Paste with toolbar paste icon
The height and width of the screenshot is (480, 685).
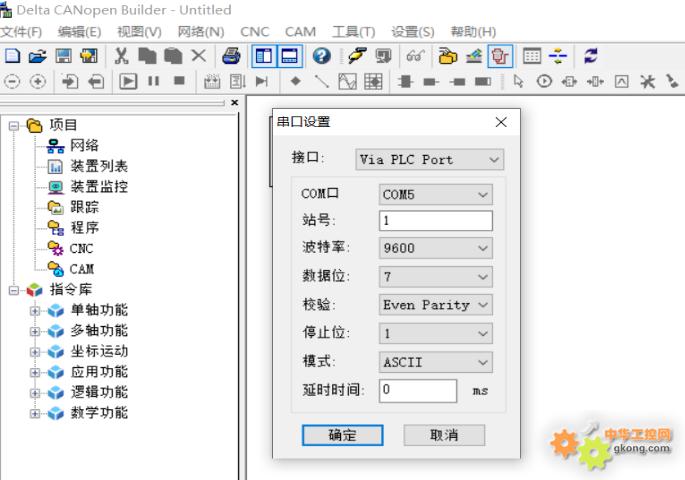(173, 56)
